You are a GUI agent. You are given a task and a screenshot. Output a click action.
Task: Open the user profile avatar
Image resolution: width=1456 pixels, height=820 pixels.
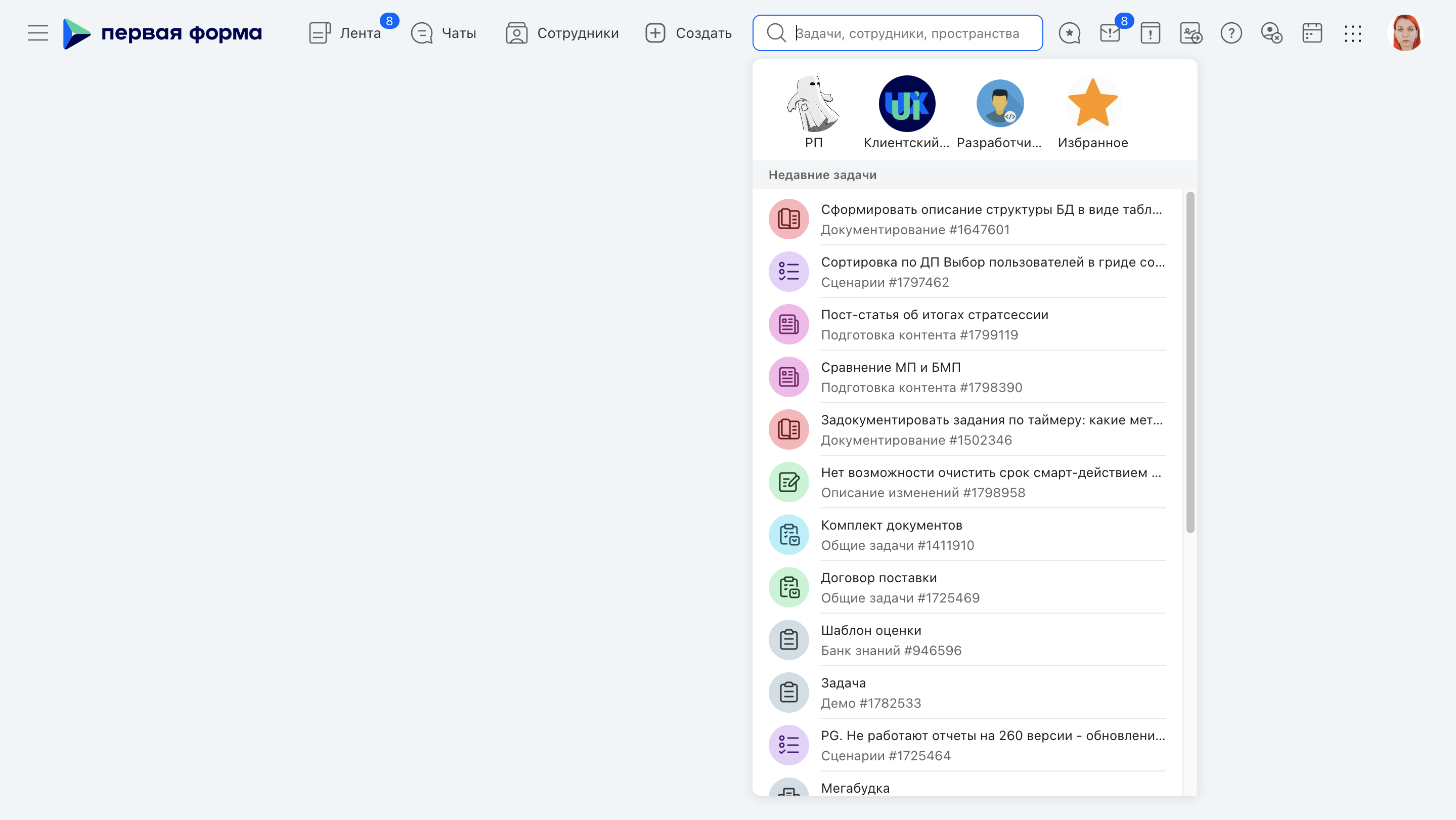coord(1404,33)
